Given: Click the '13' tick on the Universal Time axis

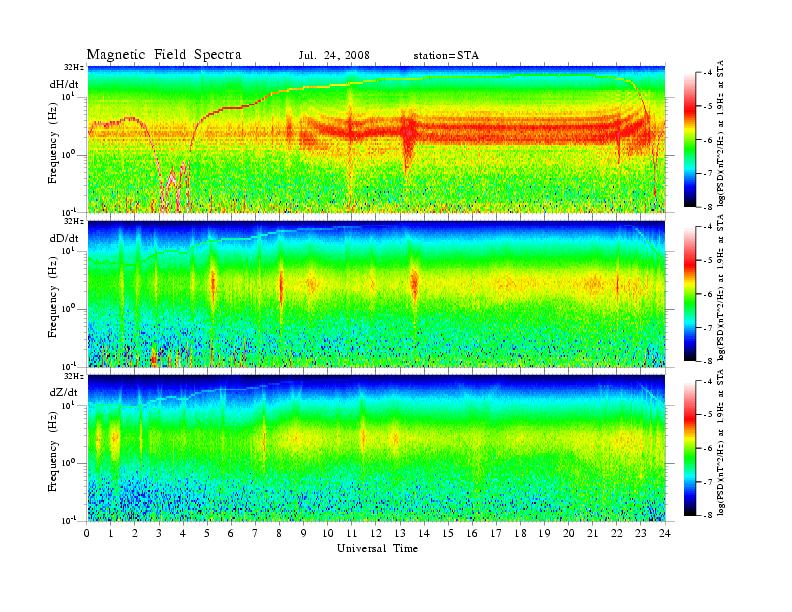Looking at the screenshot, I should pyautogui.click(x=400, y=533).
